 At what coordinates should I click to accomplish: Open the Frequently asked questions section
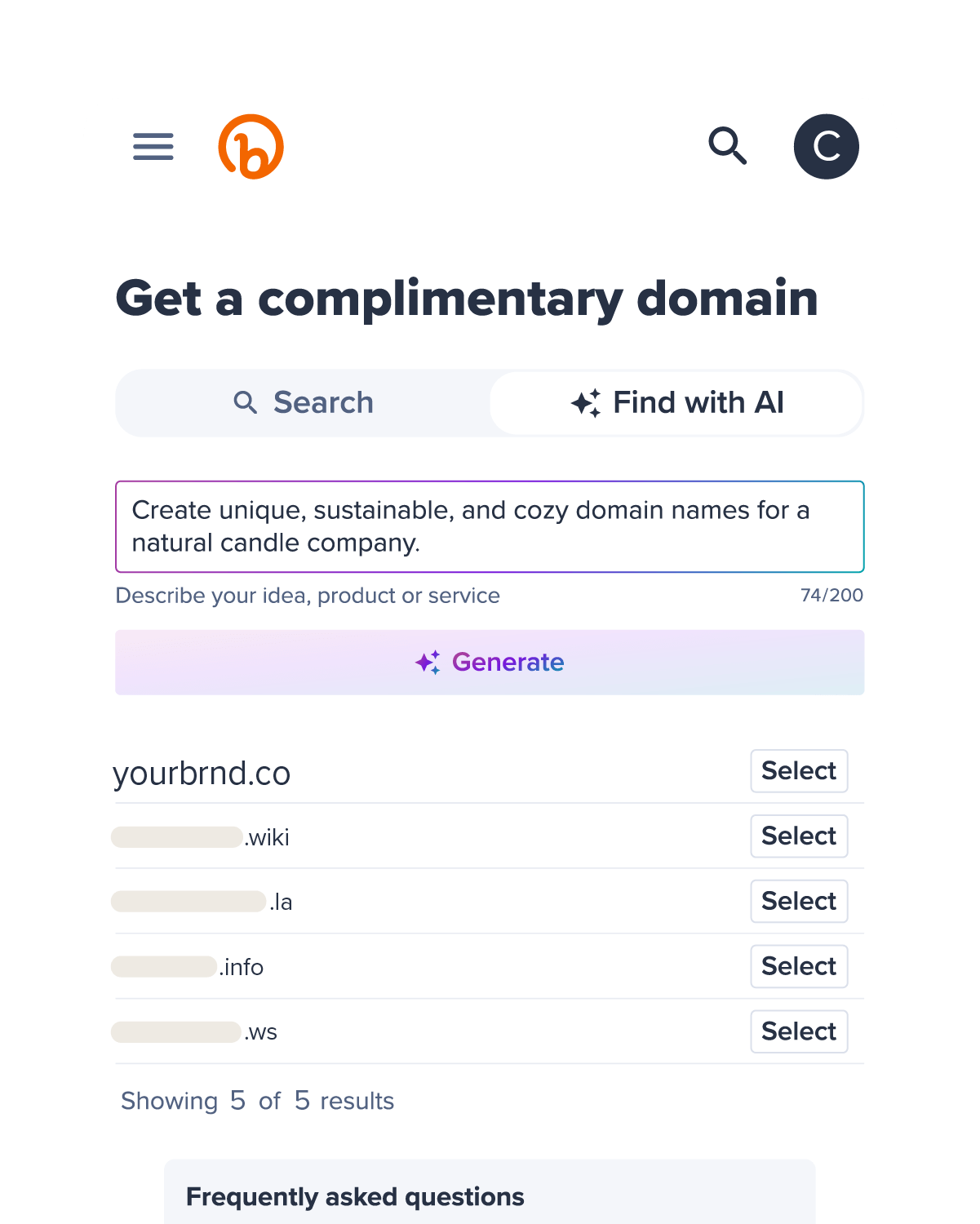click(x=356, y=1196)
